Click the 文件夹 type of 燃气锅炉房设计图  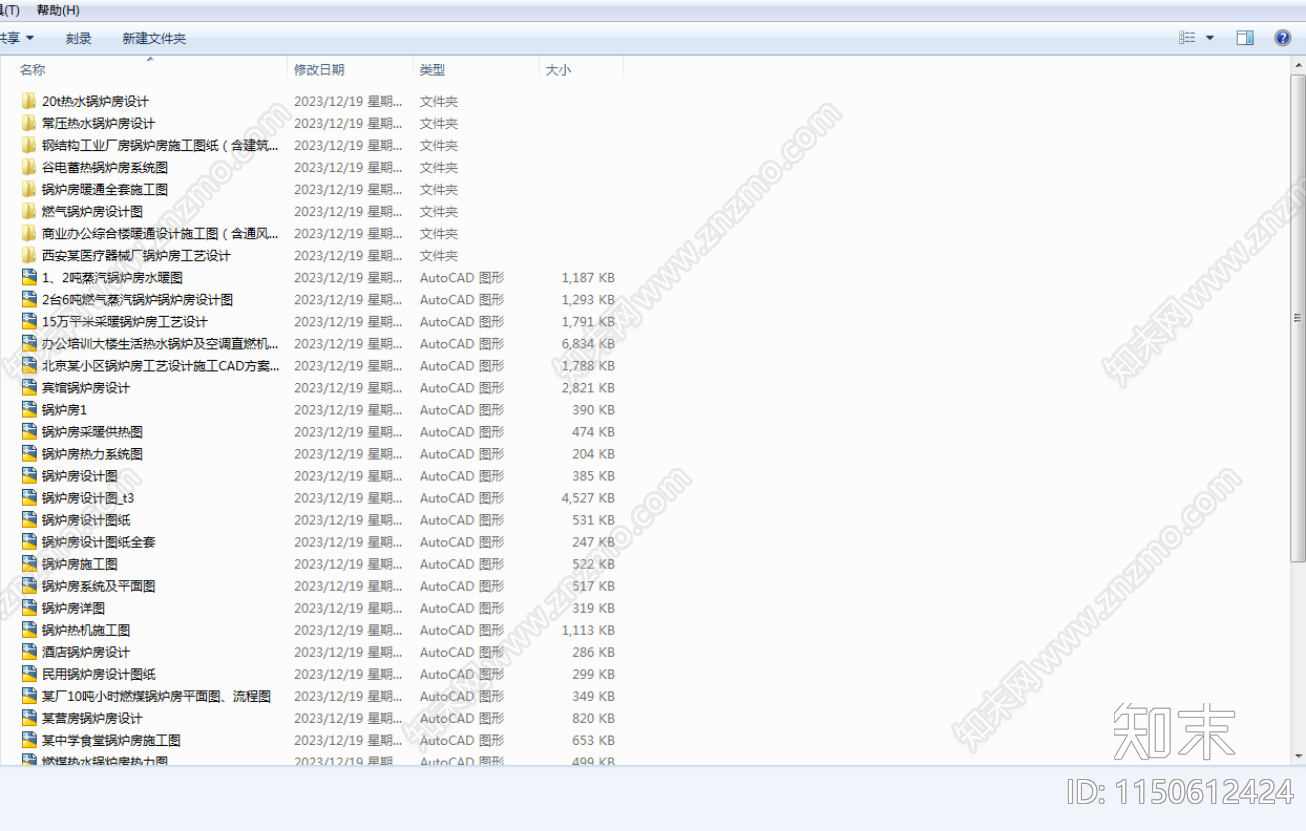click(439, 211)
